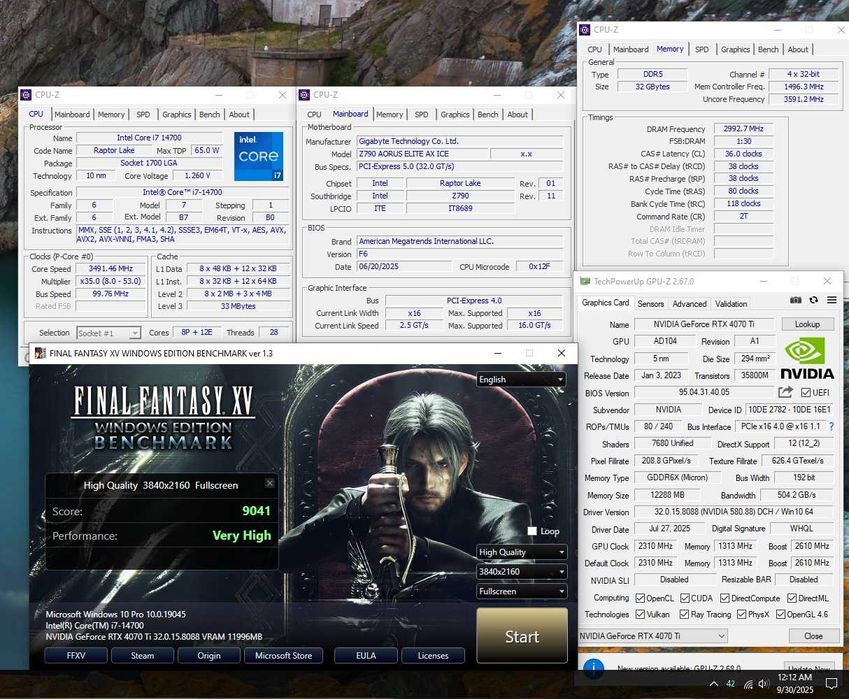
Task: Click the temperature 42 tray icon
Action: tap(730, 684)
